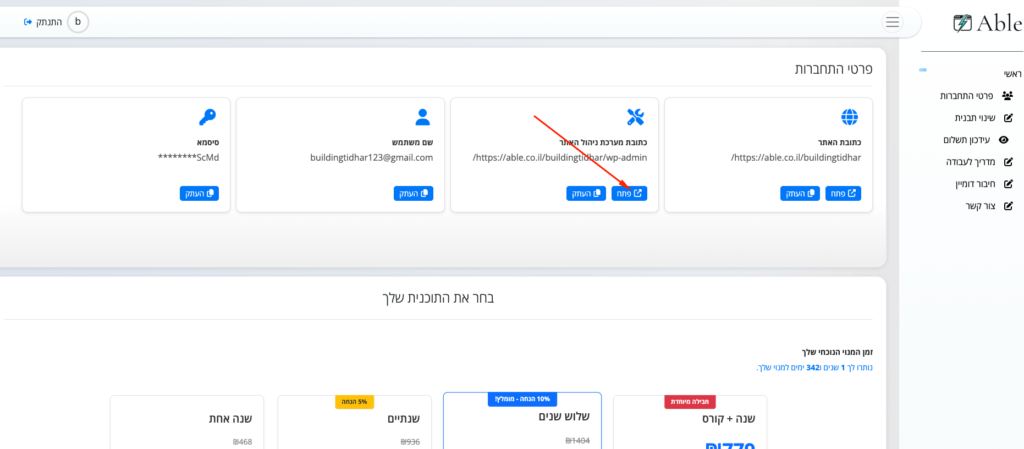
Task: Log out using התנתק link
Action: point(42,22)
